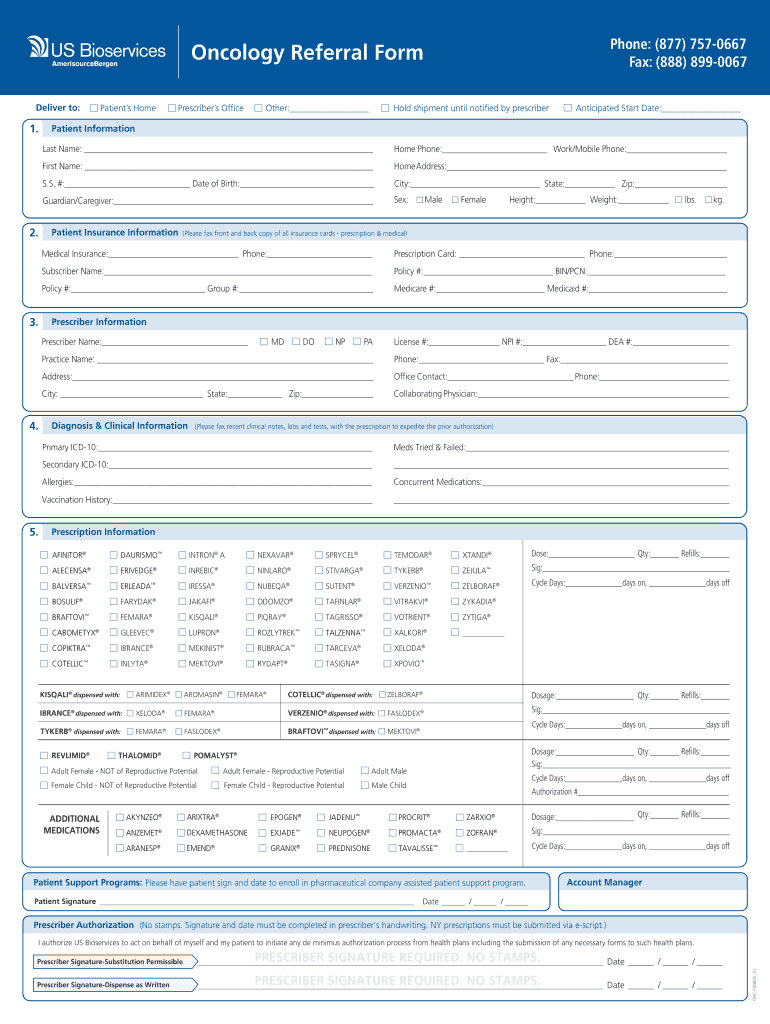The width and height of the screenshot is (770, 1024).
Task: Tick the XTANDI medication checkbox
Action: (454, 555)
